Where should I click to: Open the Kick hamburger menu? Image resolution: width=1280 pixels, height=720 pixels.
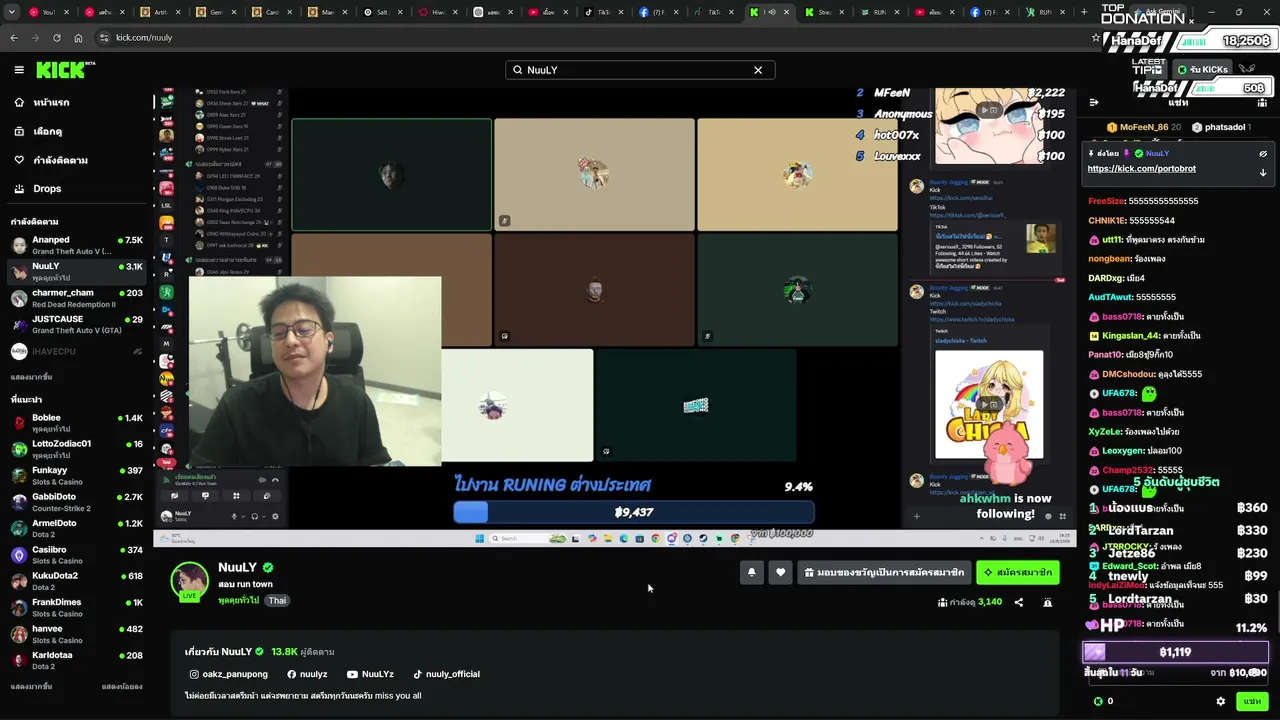(19, 70)
